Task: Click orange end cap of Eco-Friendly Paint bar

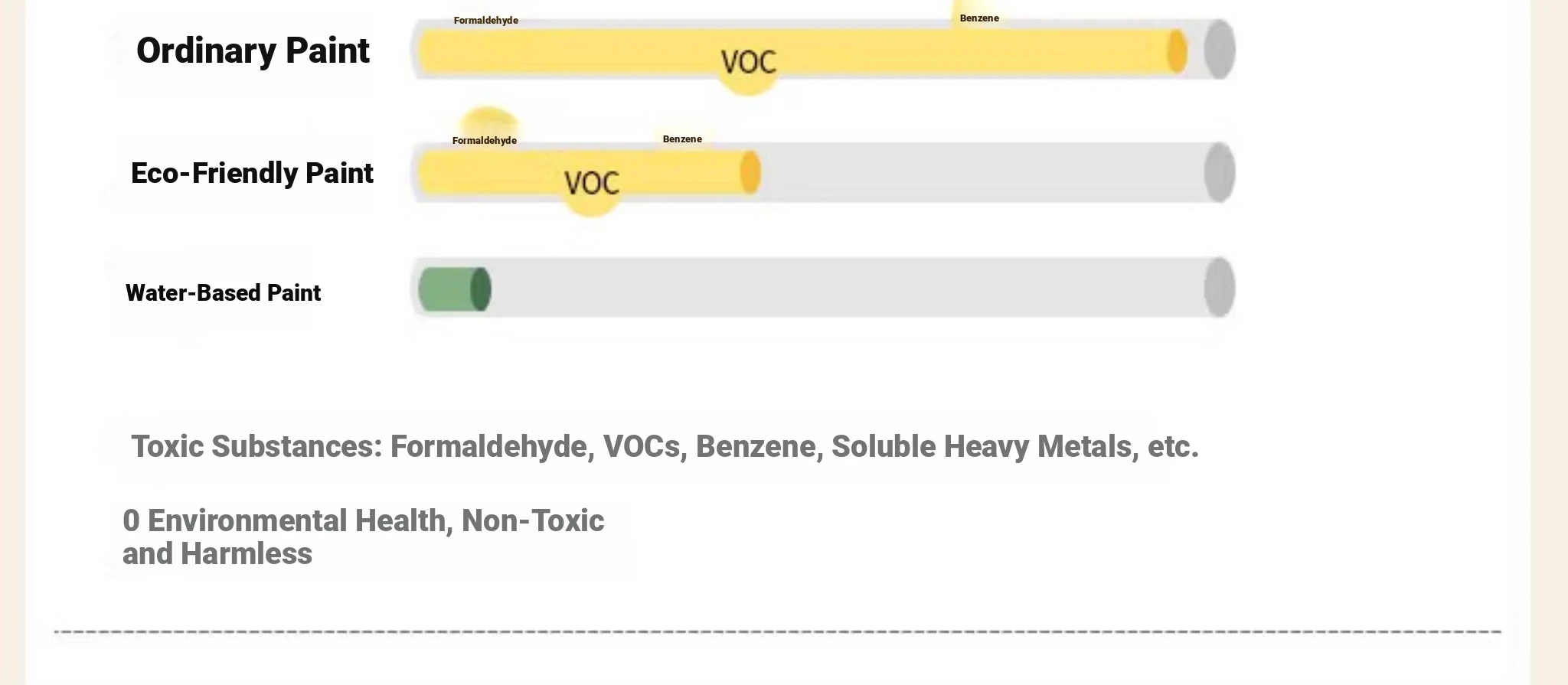Action: [750, 173]
